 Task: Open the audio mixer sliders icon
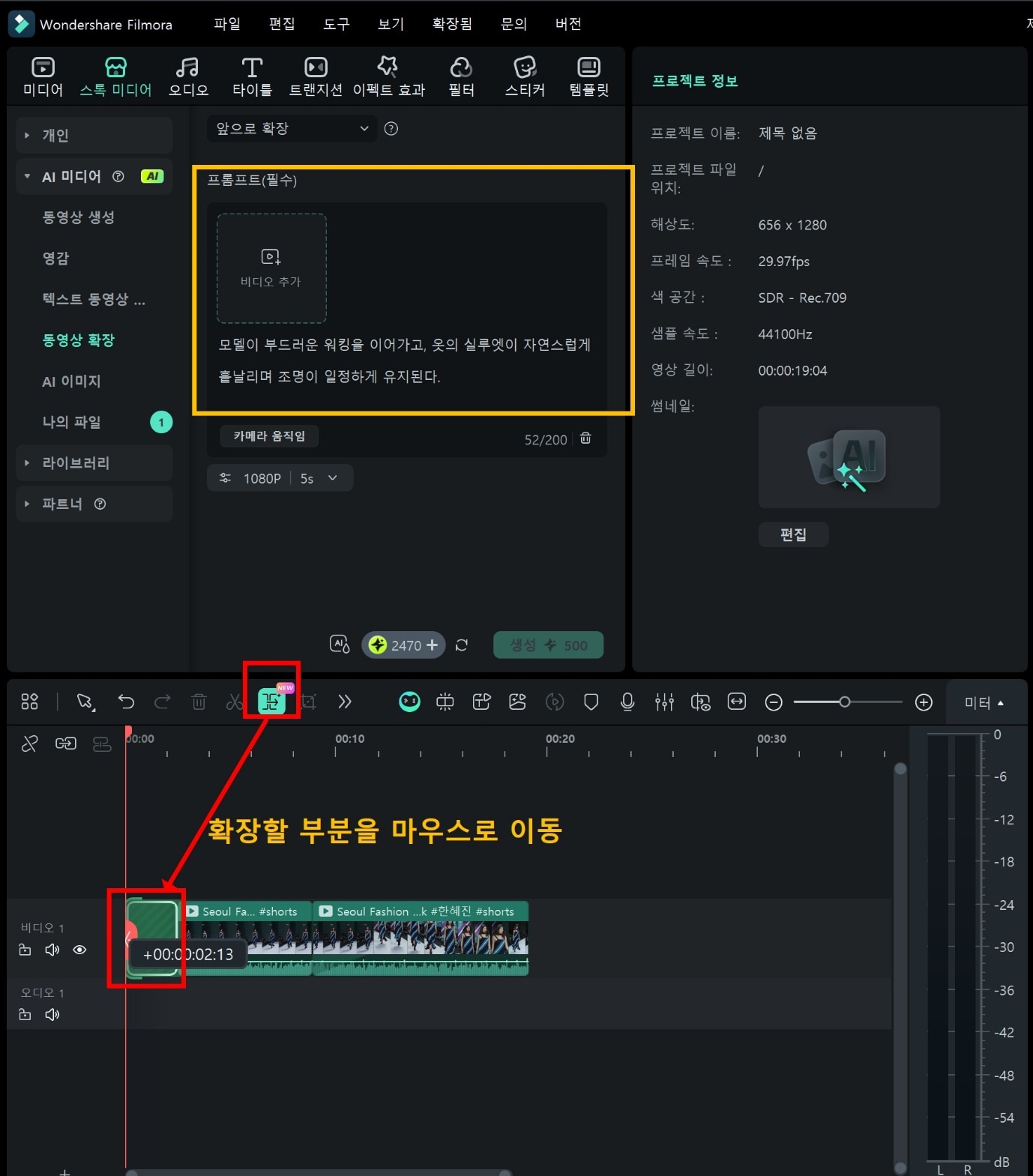(x=664, y=702)
